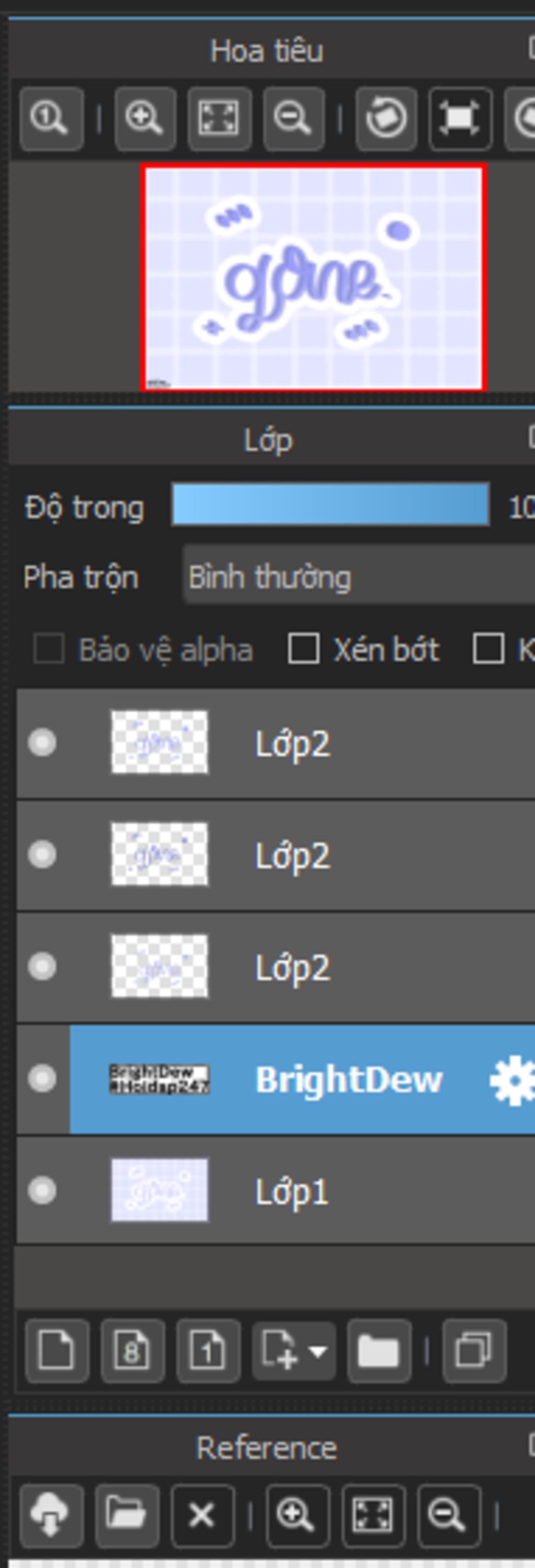Zoom in using Navigator magnifier plus icon
Screen dimensions: 535x1568
[x=145, y=119]
